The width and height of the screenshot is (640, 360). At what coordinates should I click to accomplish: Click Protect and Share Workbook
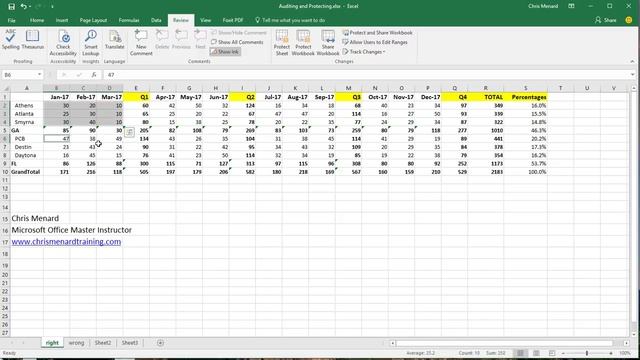point(378,32)
